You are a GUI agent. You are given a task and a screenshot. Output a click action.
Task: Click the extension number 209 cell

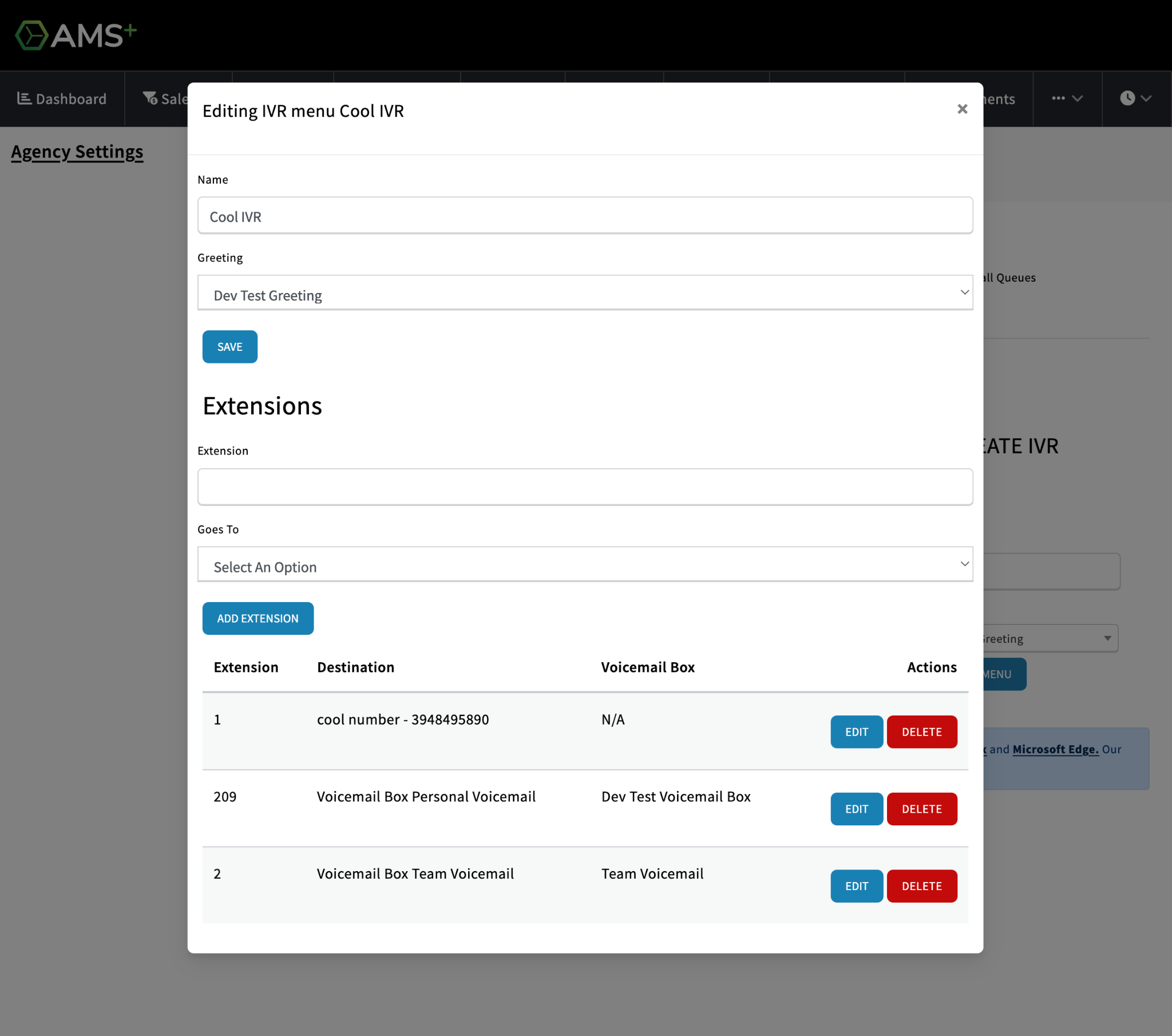pyautogui.click(x=225, y=797)
